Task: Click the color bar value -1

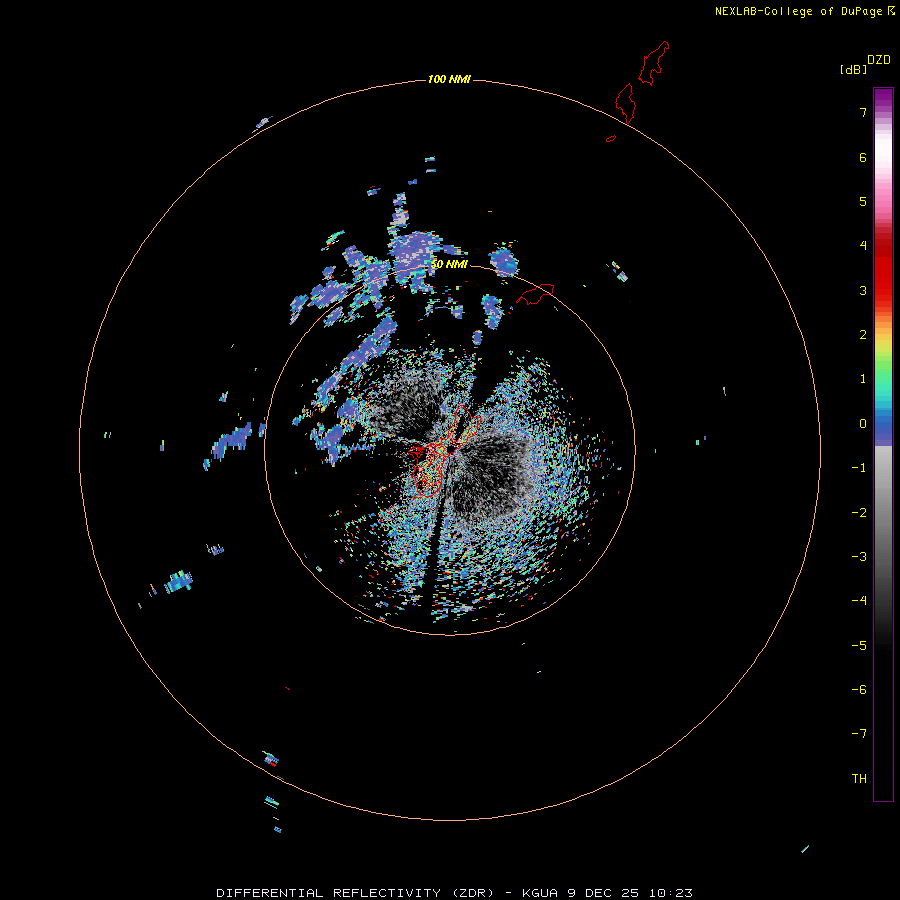Action: click(859, 468)
